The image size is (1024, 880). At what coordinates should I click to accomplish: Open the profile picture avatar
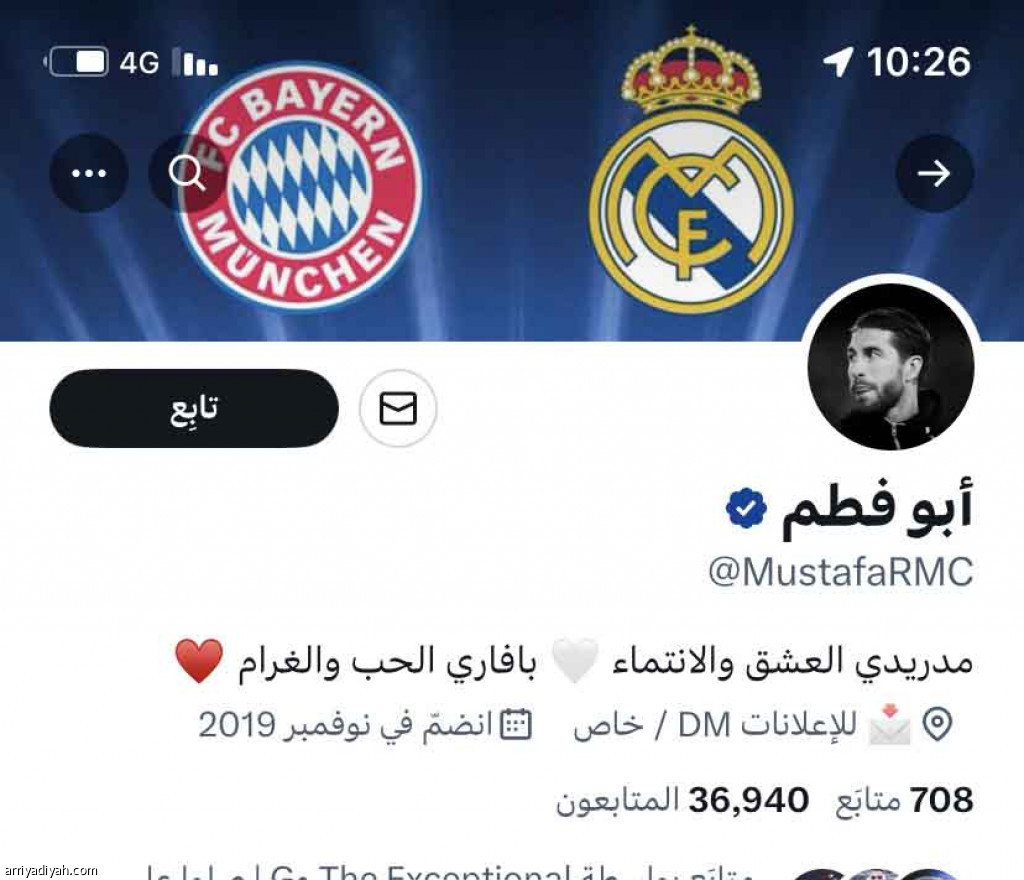coord(891,367)
